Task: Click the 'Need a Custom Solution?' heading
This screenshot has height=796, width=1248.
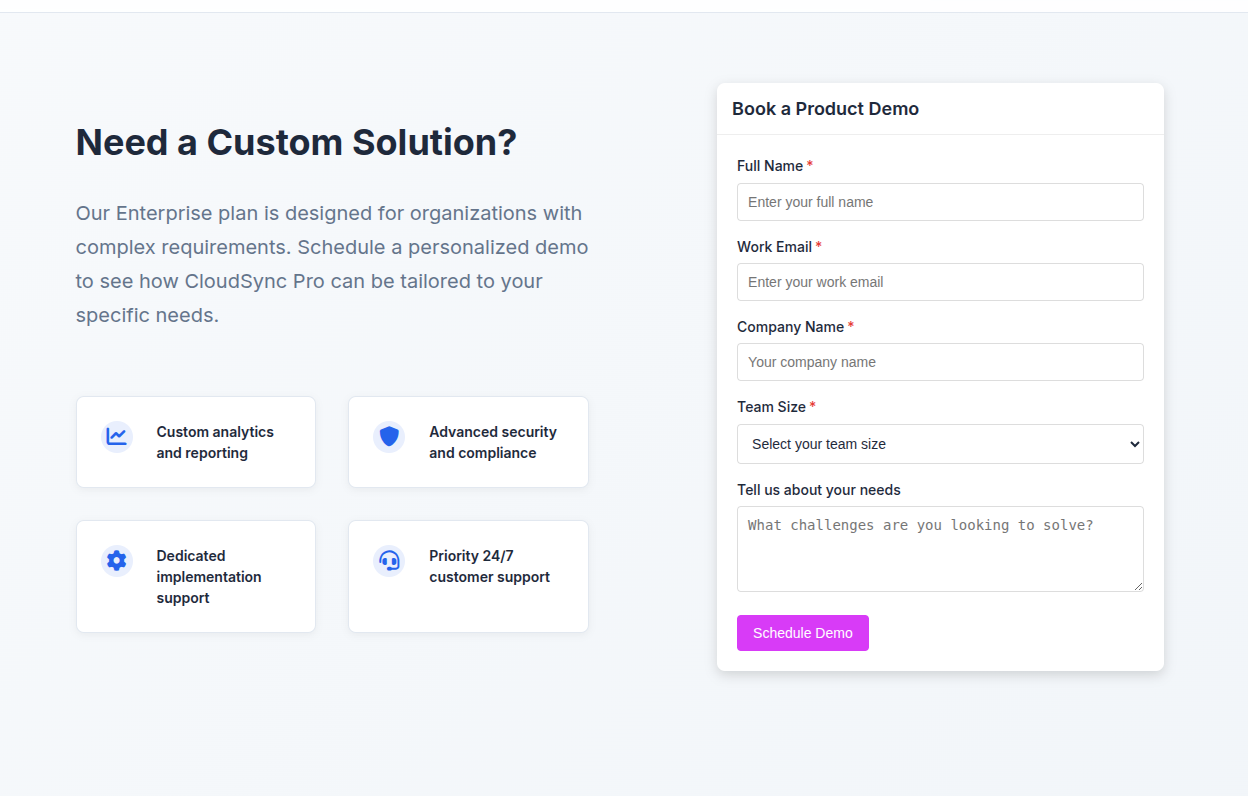Action: point(296,142)
